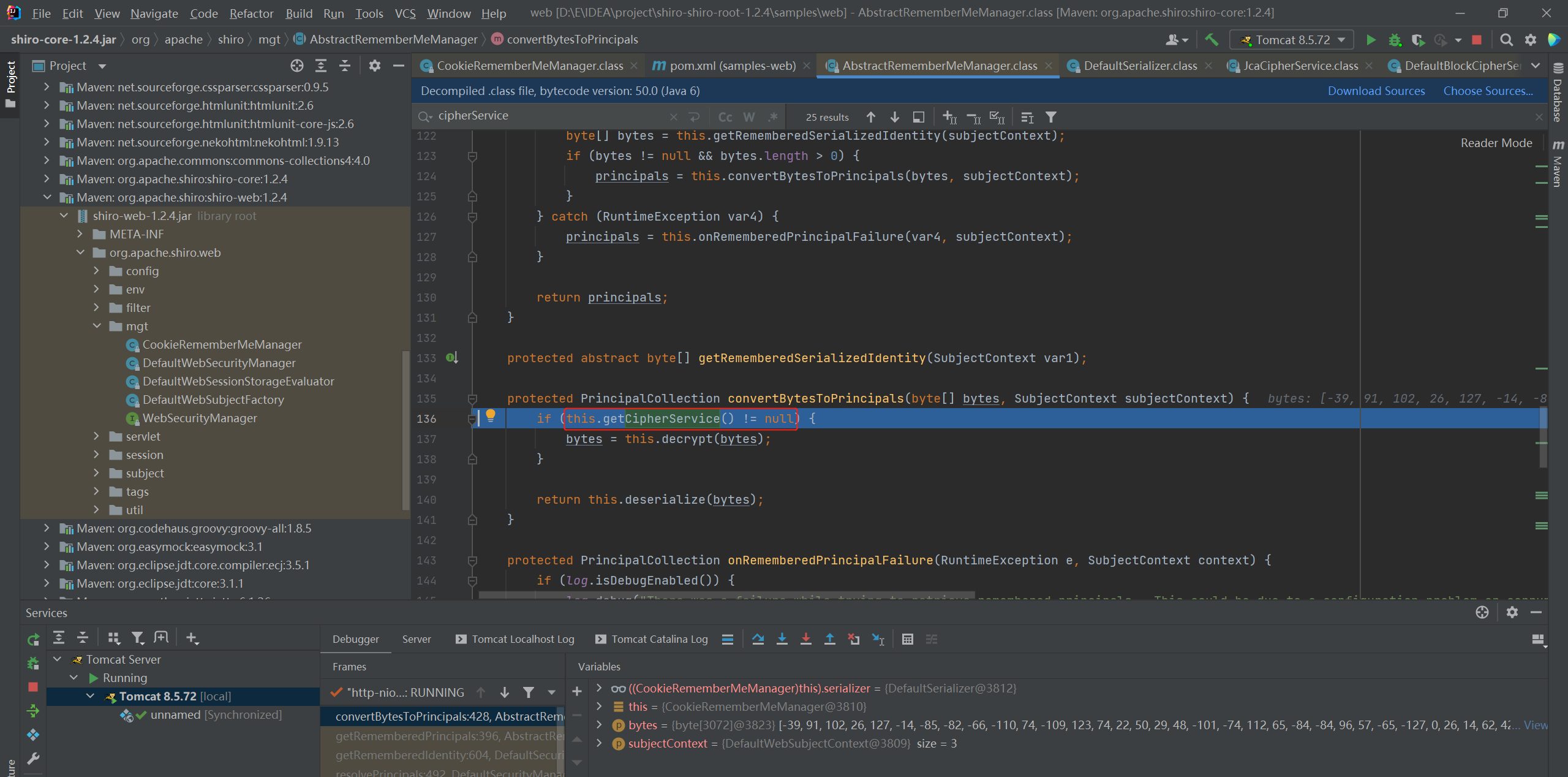Toggle Regex search option
Image resolution: width=1568 pixels, height=777 pixels.
coord(772,117)
